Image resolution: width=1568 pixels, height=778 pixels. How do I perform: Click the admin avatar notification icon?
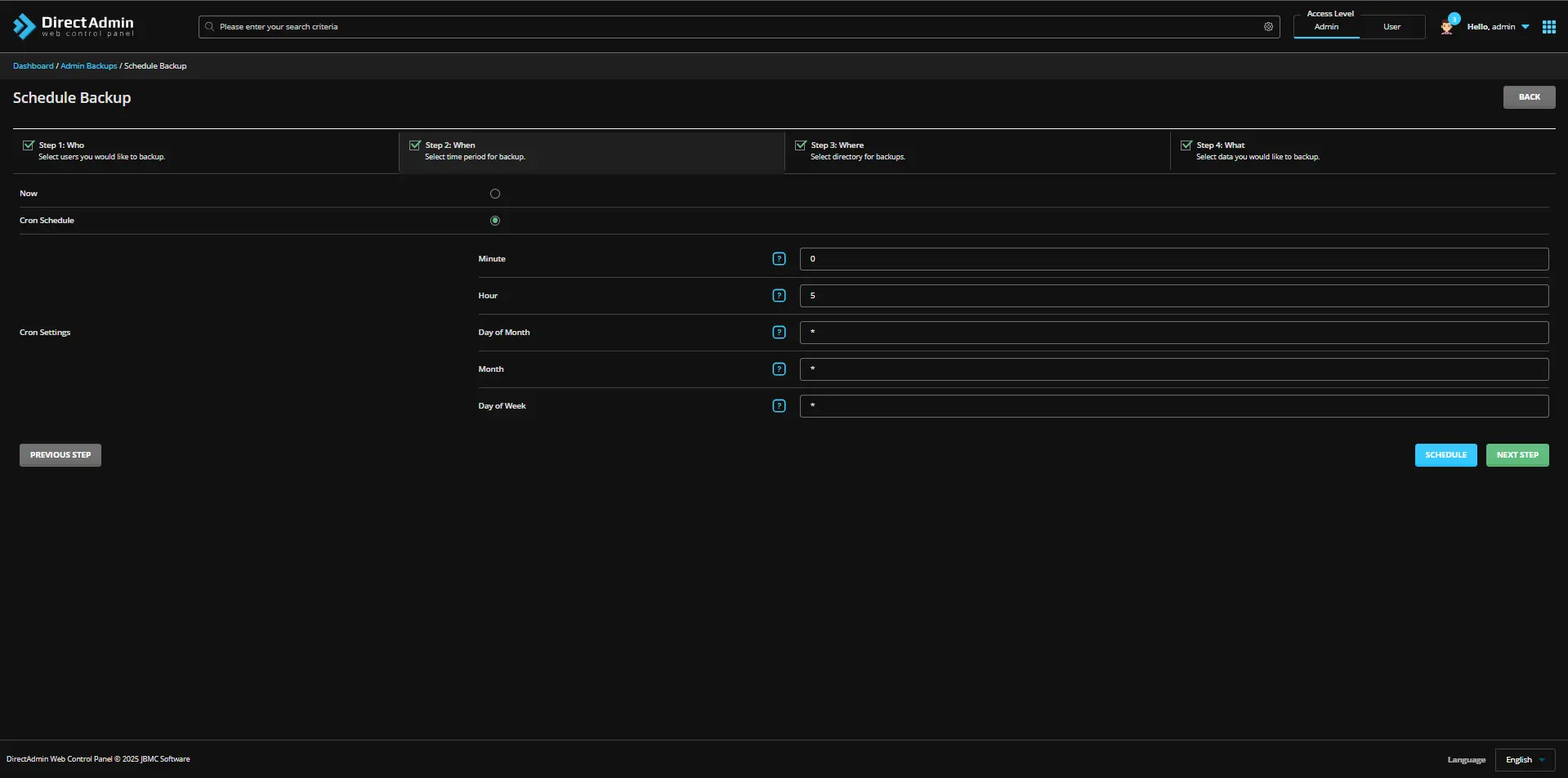click(x=1447, y=27)
